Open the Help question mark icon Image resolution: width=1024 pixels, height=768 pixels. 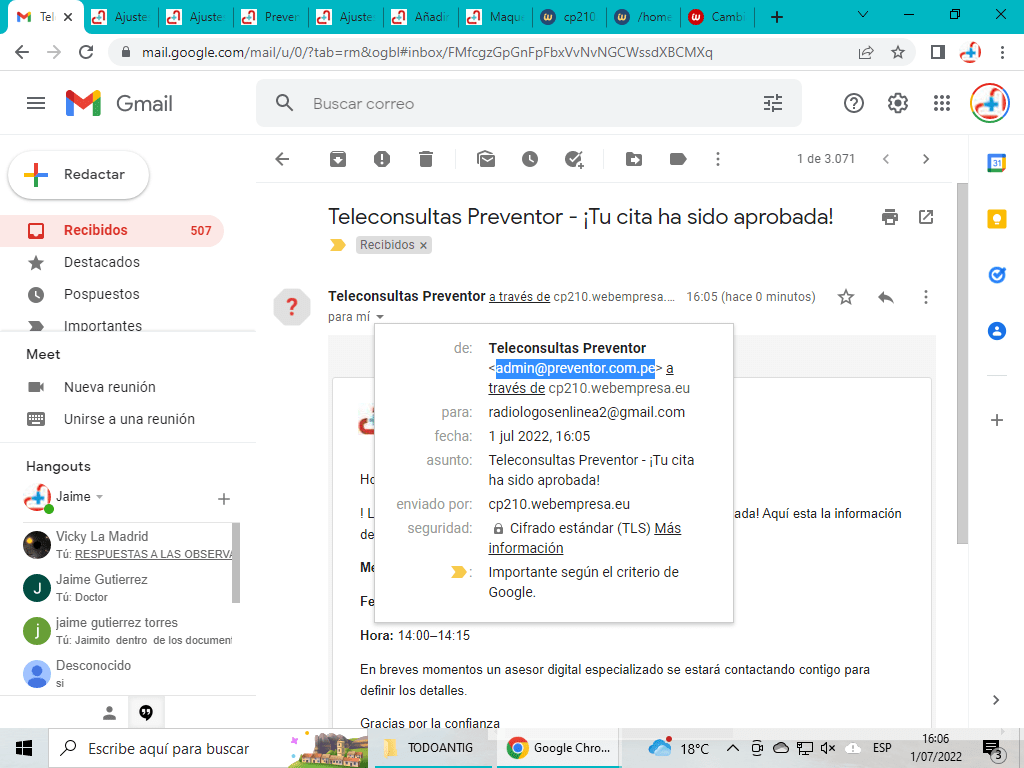pos(854,103)
